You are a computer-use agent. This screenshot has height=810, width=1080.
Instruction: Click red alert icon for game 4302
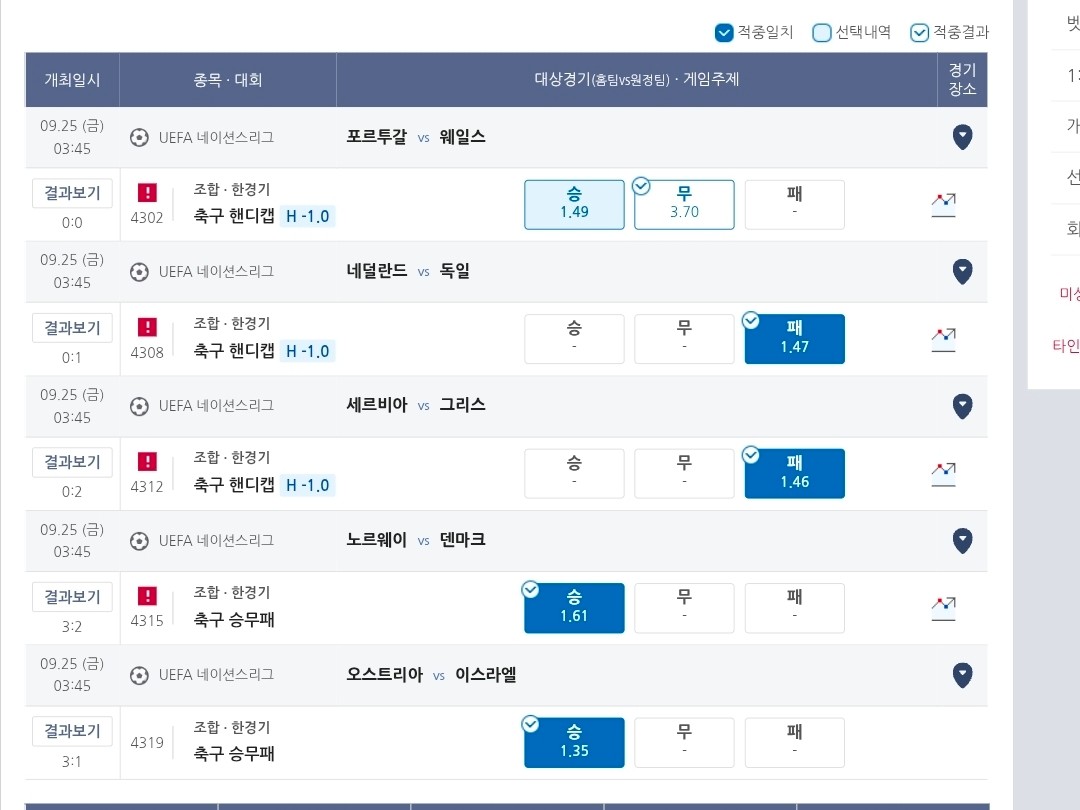click(147, 192)
